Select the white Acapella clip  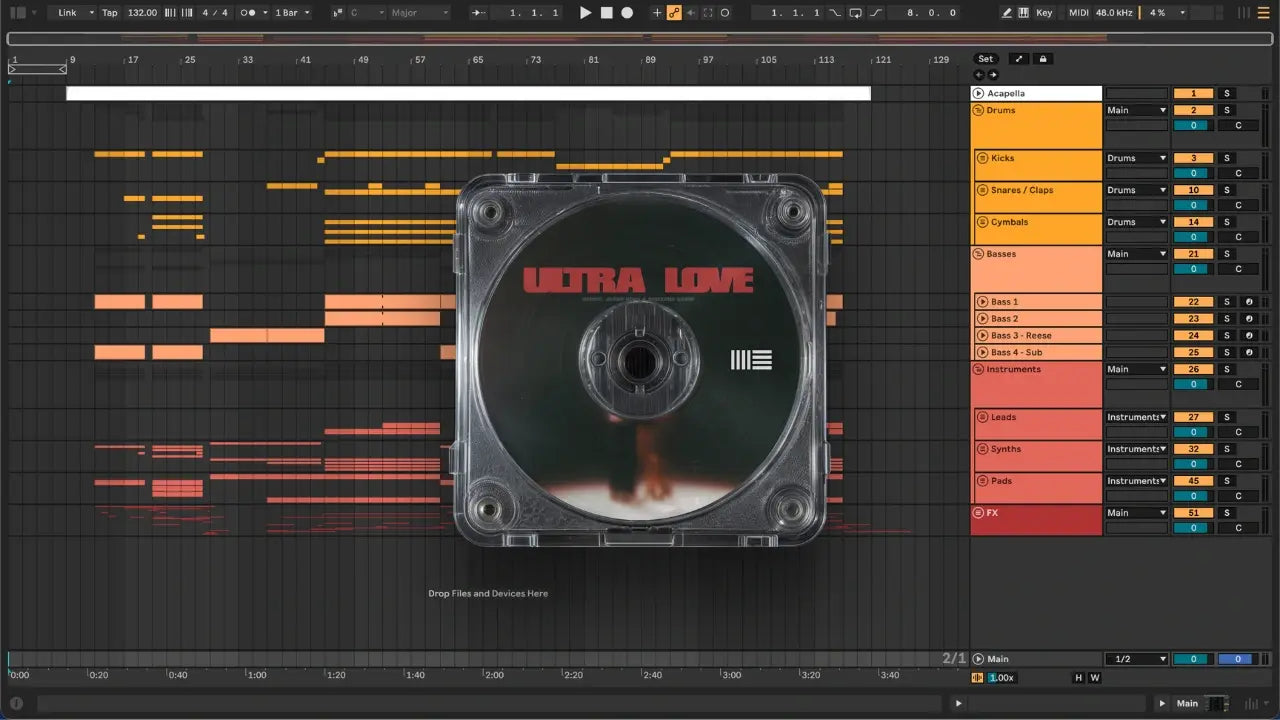click(468, 93)
